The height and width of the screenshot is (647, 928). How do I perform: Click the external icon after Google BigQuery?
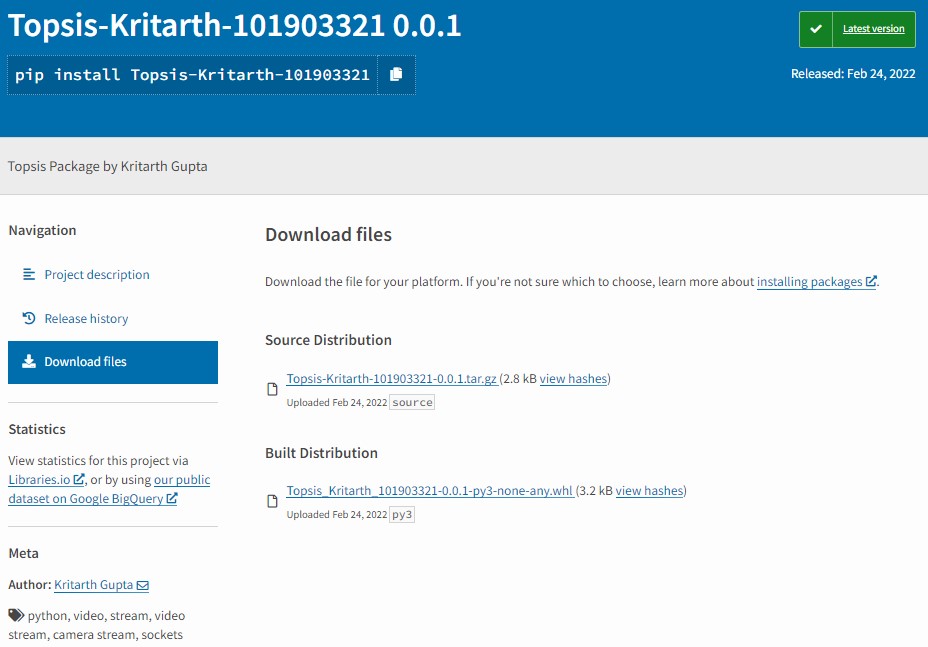(172, 498)
